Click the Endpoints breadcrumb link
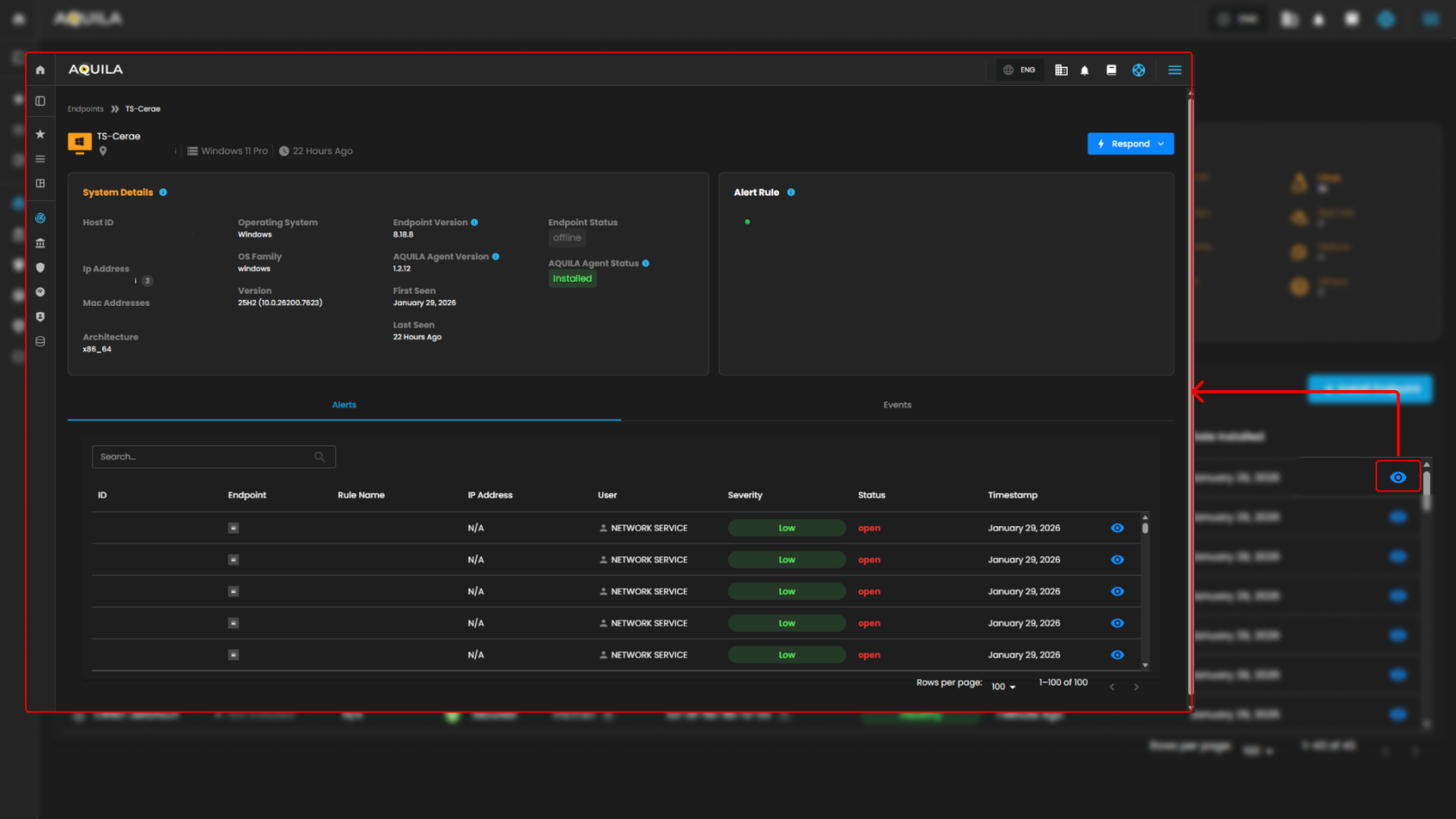Screen dimensions: 1456x819 85,109
